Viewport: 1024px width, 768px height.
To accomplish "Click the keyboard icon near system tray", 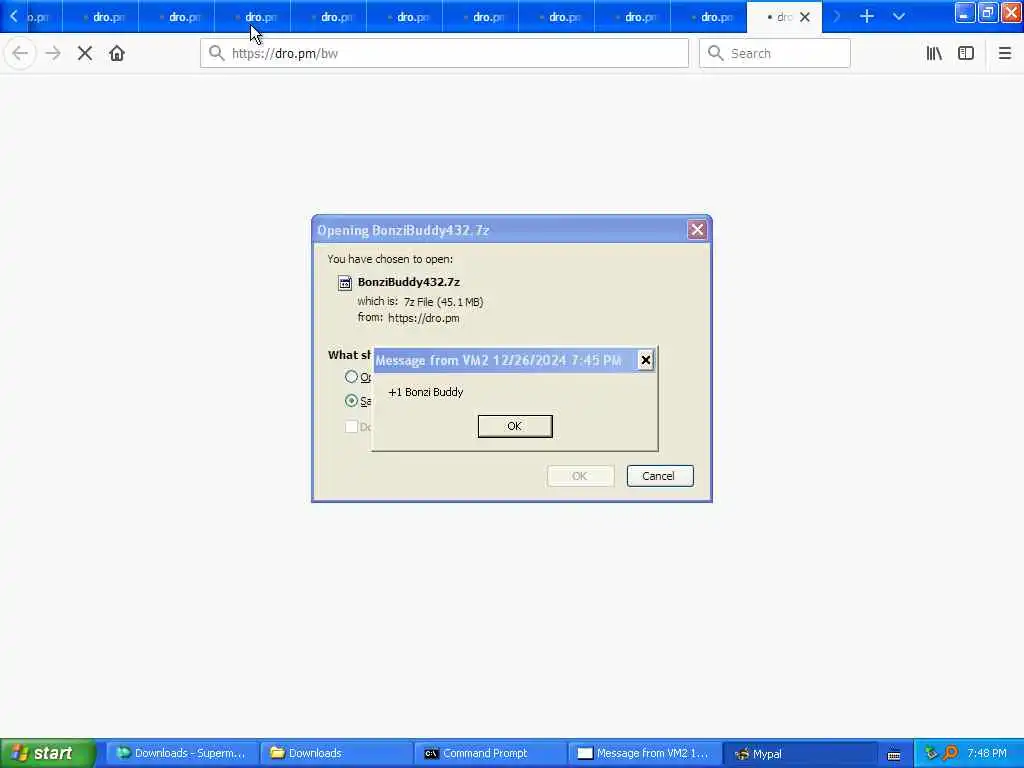I will coord(894,755).
